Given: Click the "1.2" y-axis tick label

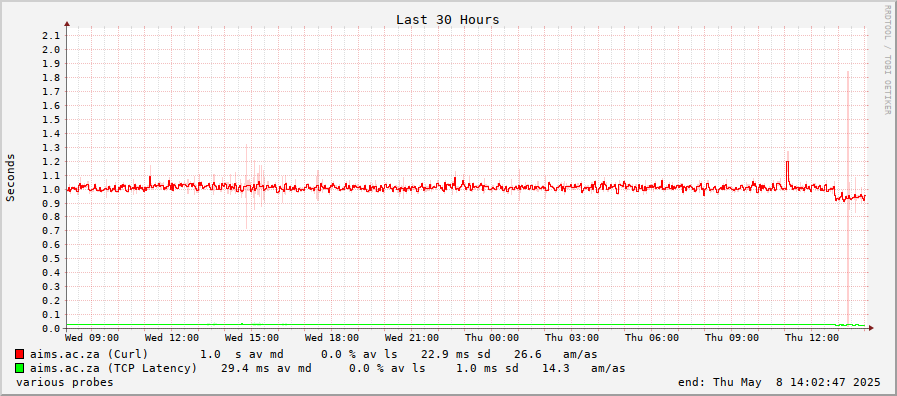Looking at the screenshot, I should (50, 161).
